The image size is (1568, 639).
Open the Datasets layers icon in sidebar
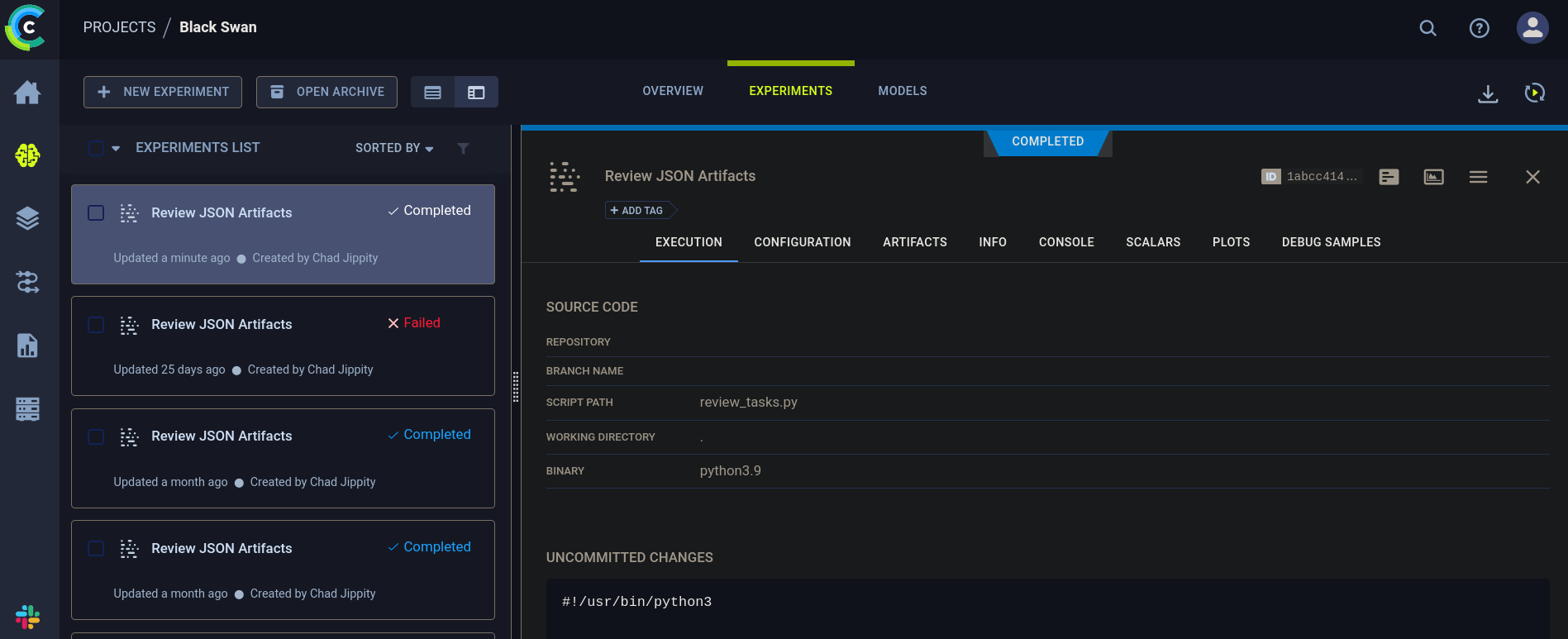click(x=27, y=218)
